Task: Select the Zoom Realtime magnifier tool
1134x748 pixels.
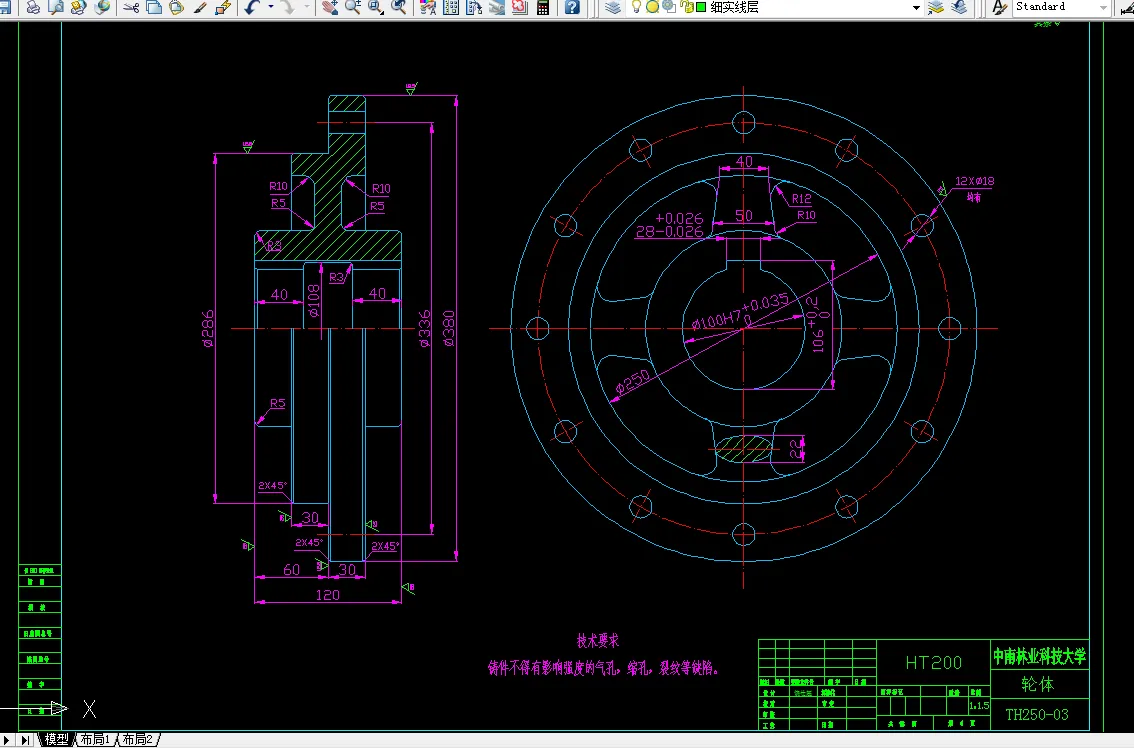Action: pos(353,7)
